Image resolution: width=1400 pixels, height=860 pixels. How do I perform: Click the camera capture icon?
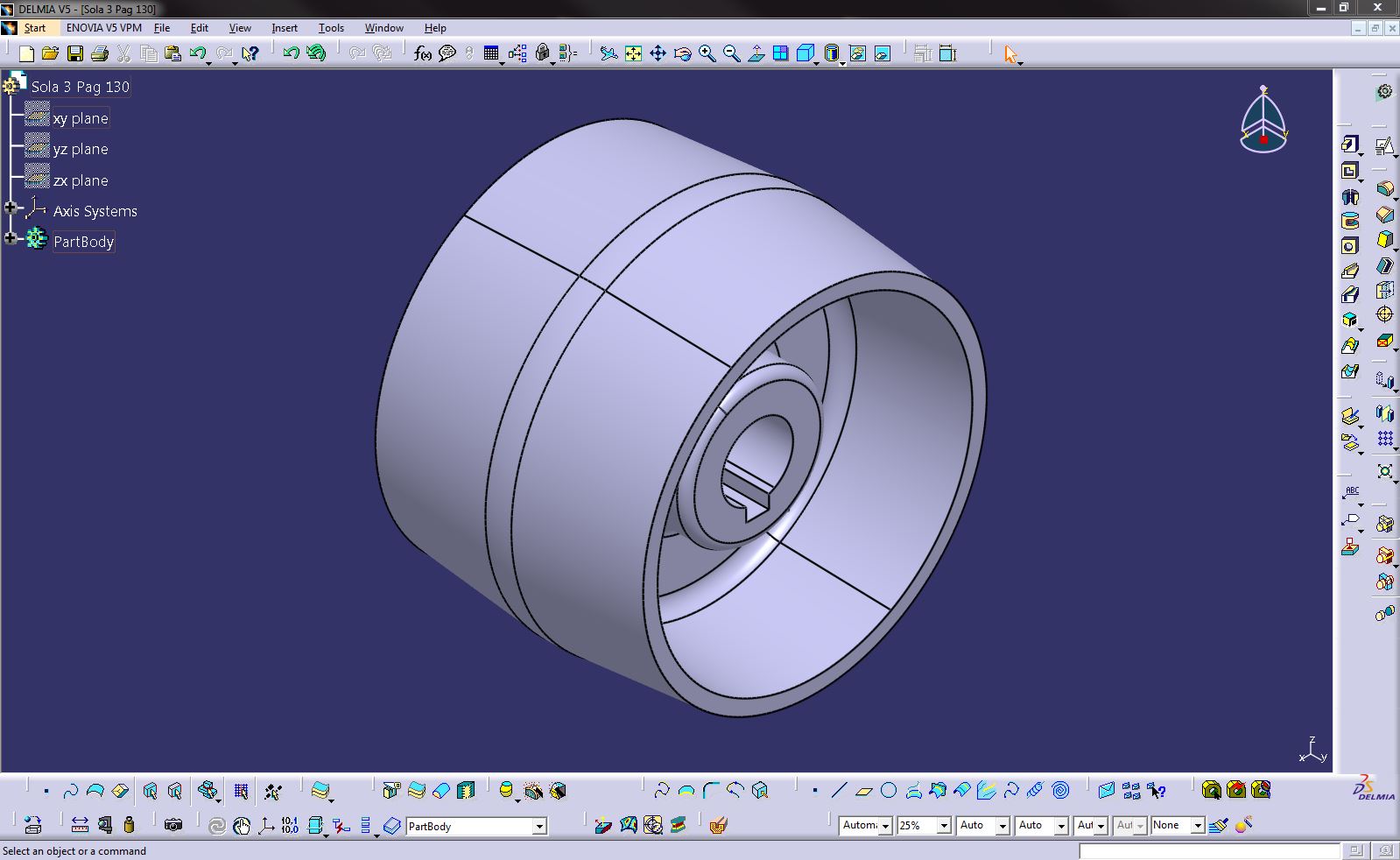tap(173, 825)
